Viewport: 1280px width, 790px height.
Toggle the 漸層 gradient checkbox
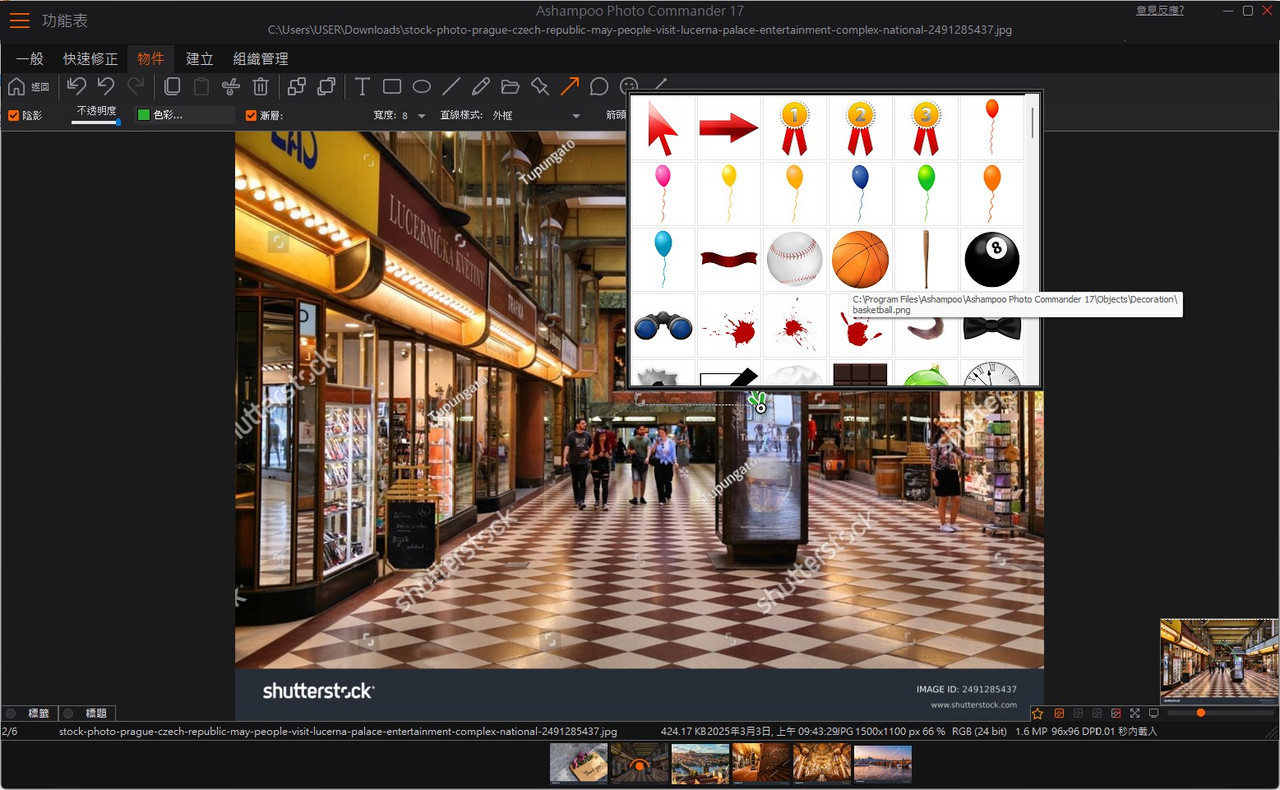[x=252, y=116]
